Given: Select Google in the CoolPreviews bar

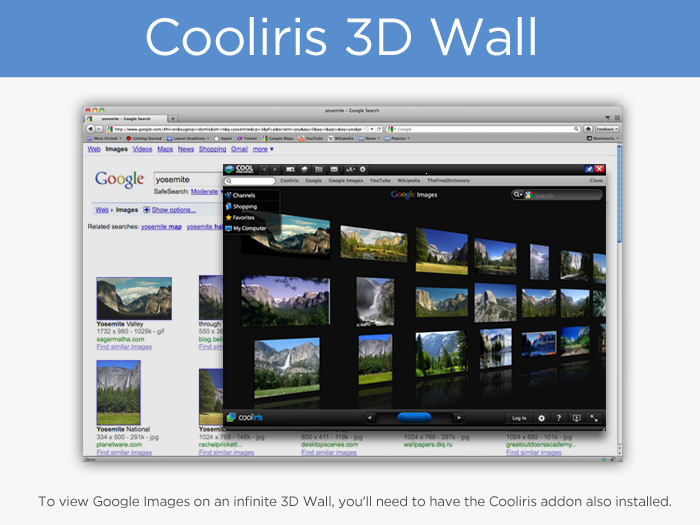Looking at the screenshot, I should click(x=313, y=181).
